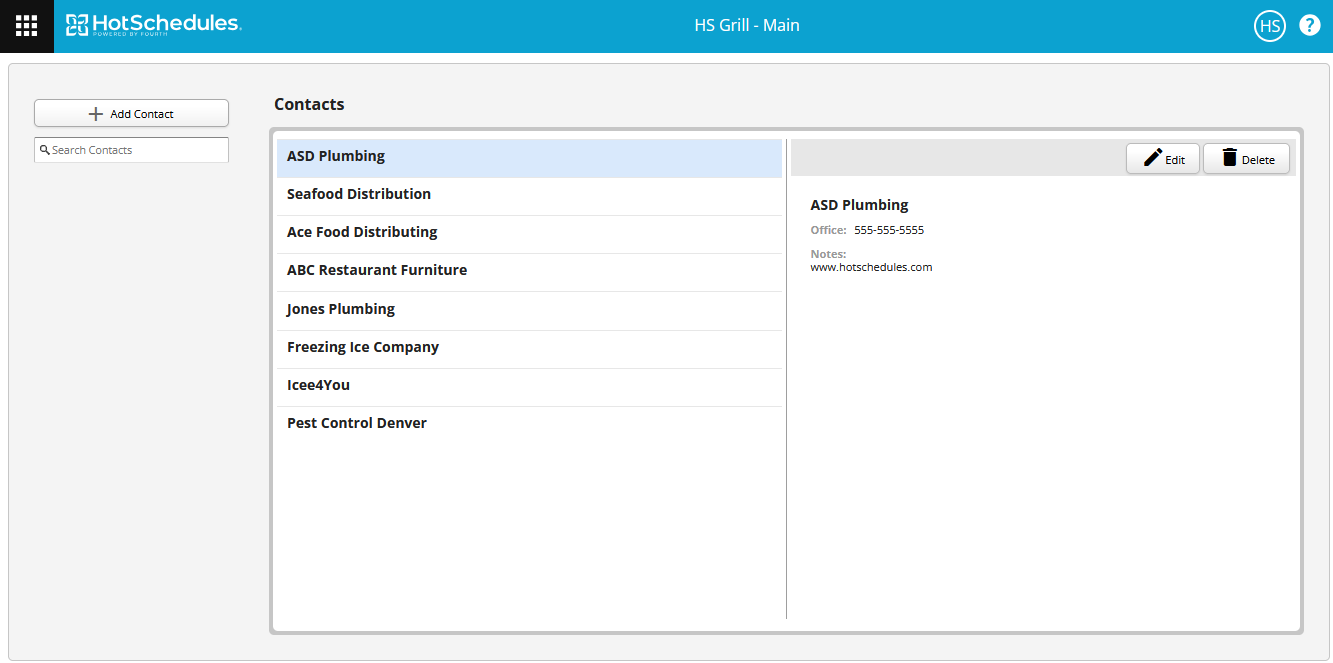This screenshot has height=663, width=1333.
Task: Click the www.hotschedules.com note text
Action: click(x=871, y=267)
